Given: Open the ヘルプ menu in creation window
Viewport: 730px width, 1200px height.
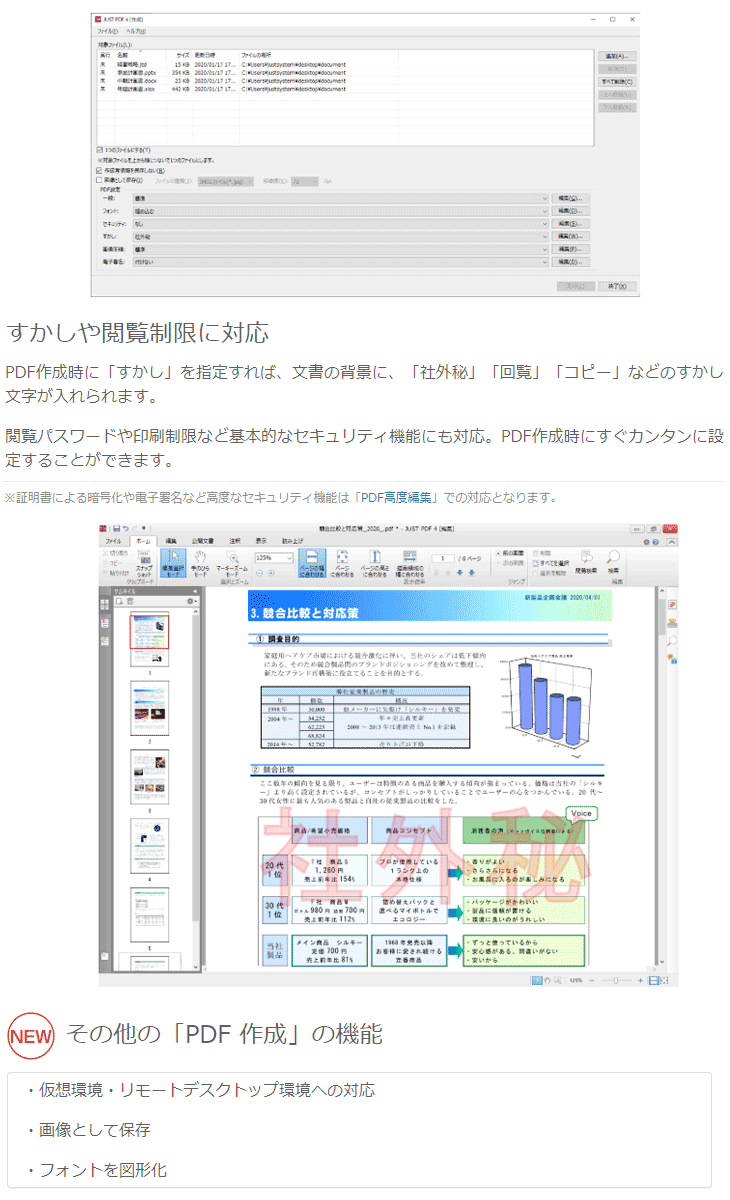Looking at the screenshot, I should tap(134, 31).
